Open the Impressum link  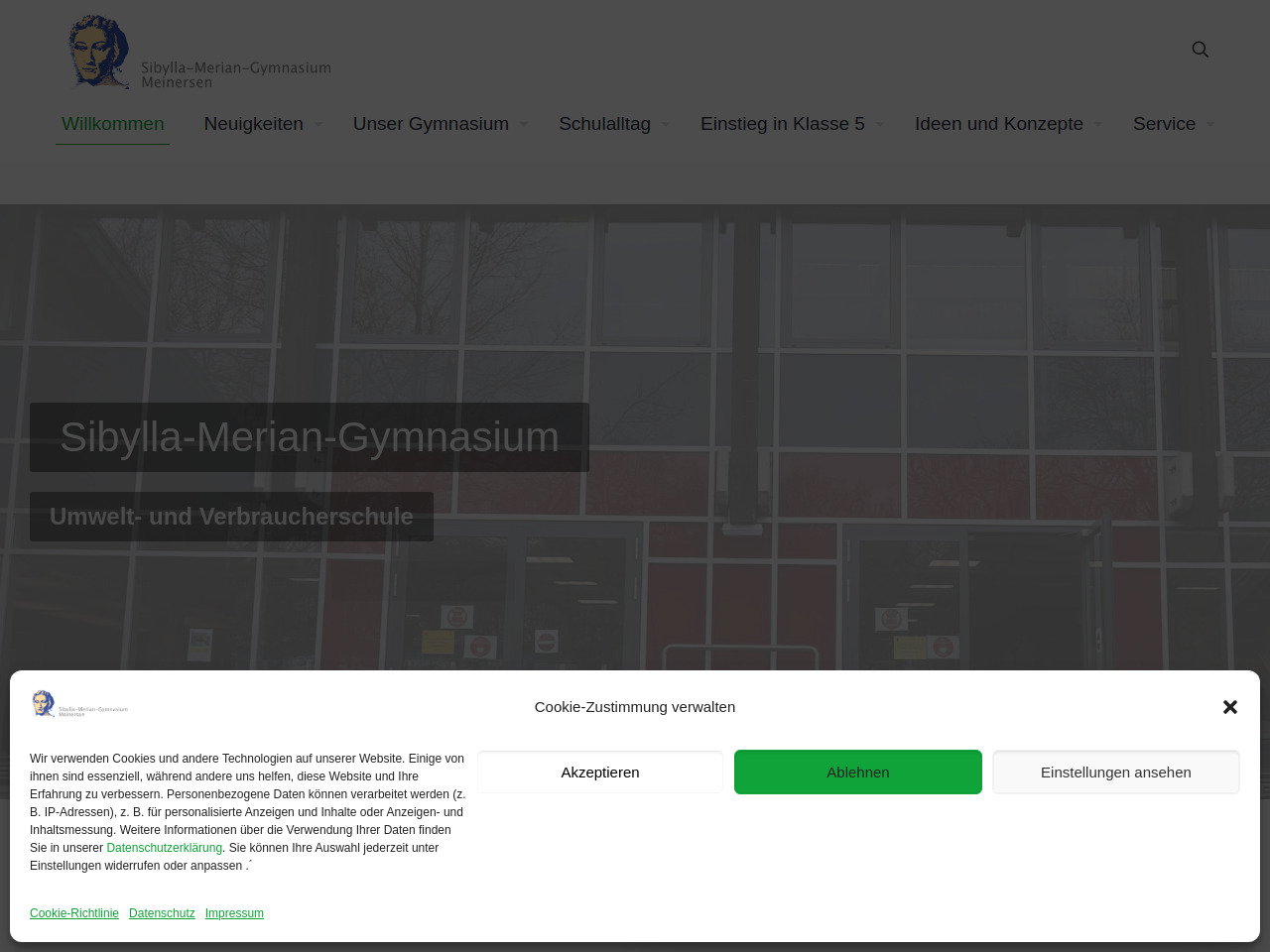(x=234, y=913)
